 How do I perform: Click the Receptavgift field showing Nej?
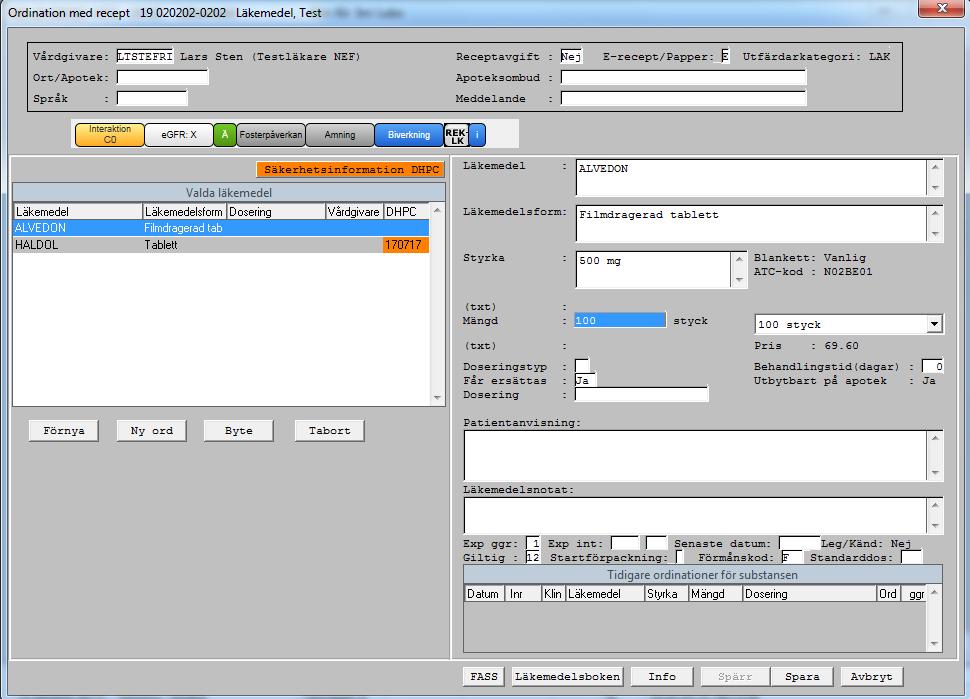point(571,56)
